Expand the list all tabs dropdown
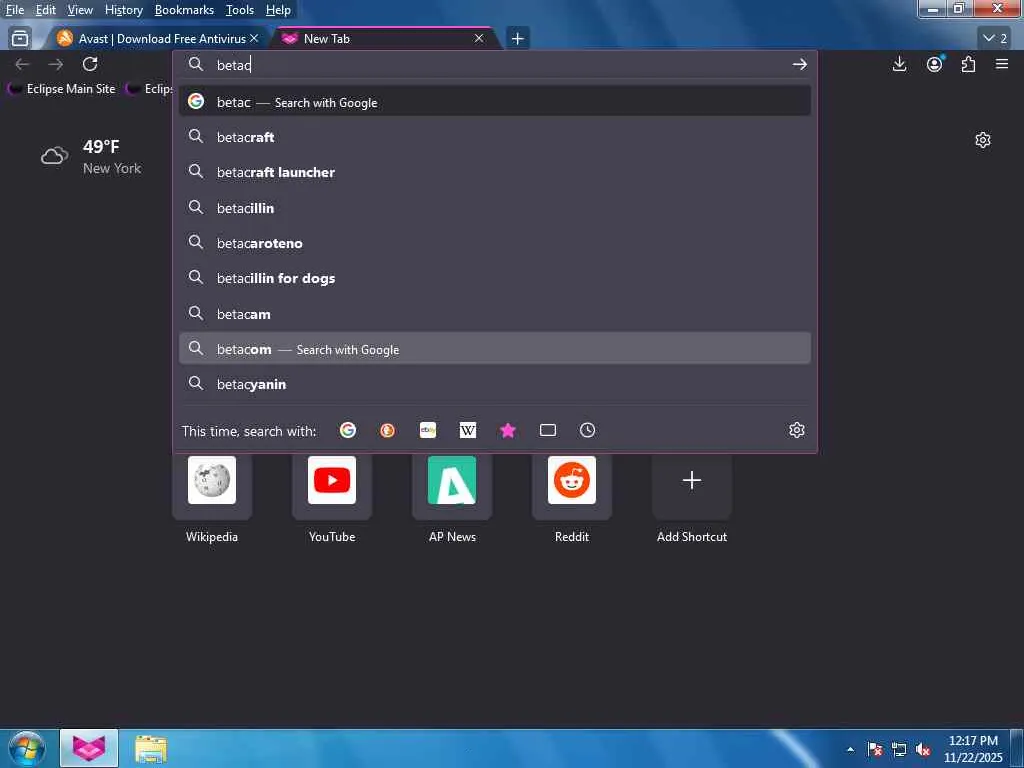1024x768 pixels. 995,39
